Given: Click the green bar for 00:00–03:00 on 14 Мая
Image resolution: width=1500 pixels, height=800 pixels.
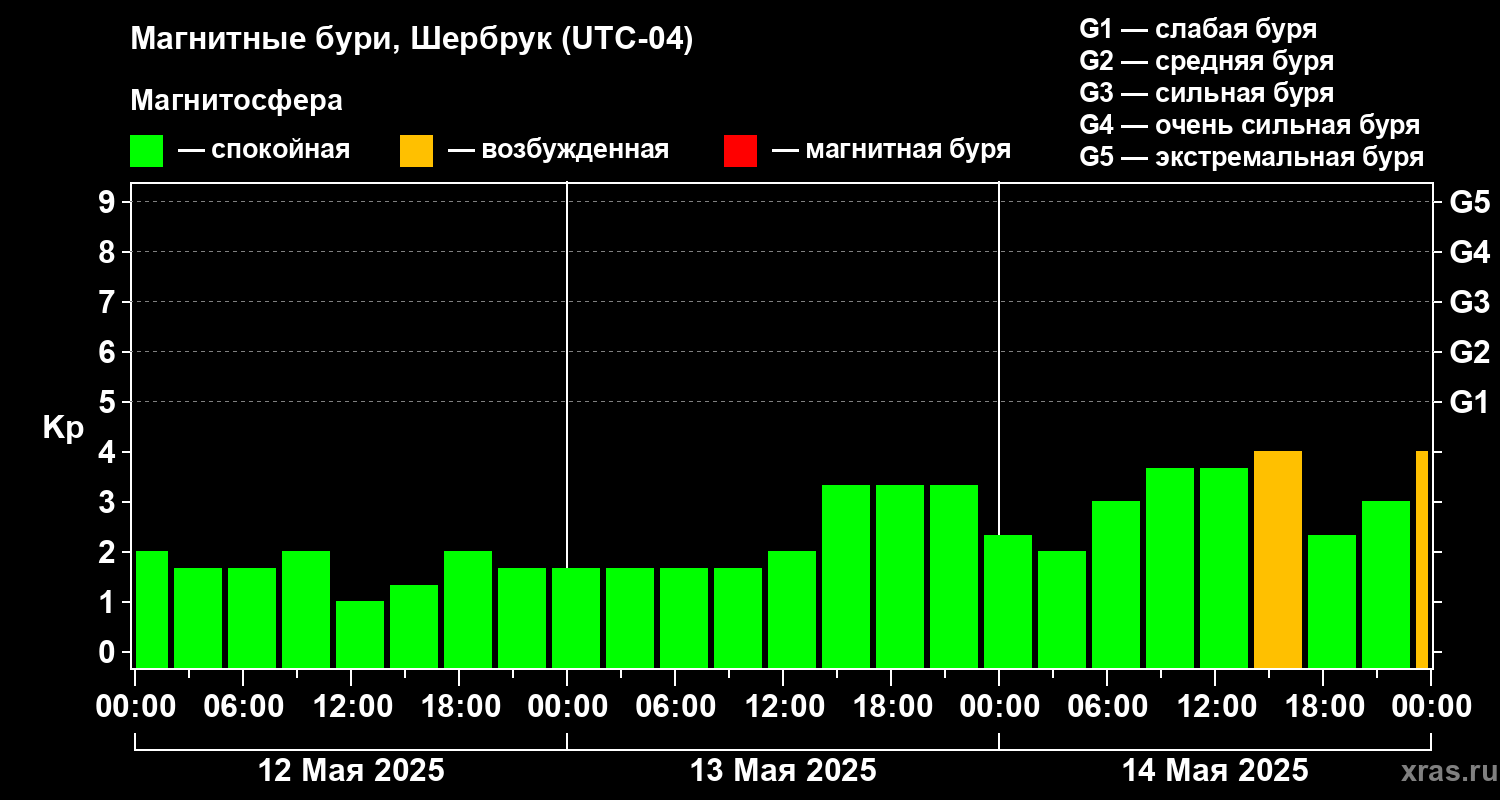Looking at the screenshot, I should click(x=1008, y=602).
